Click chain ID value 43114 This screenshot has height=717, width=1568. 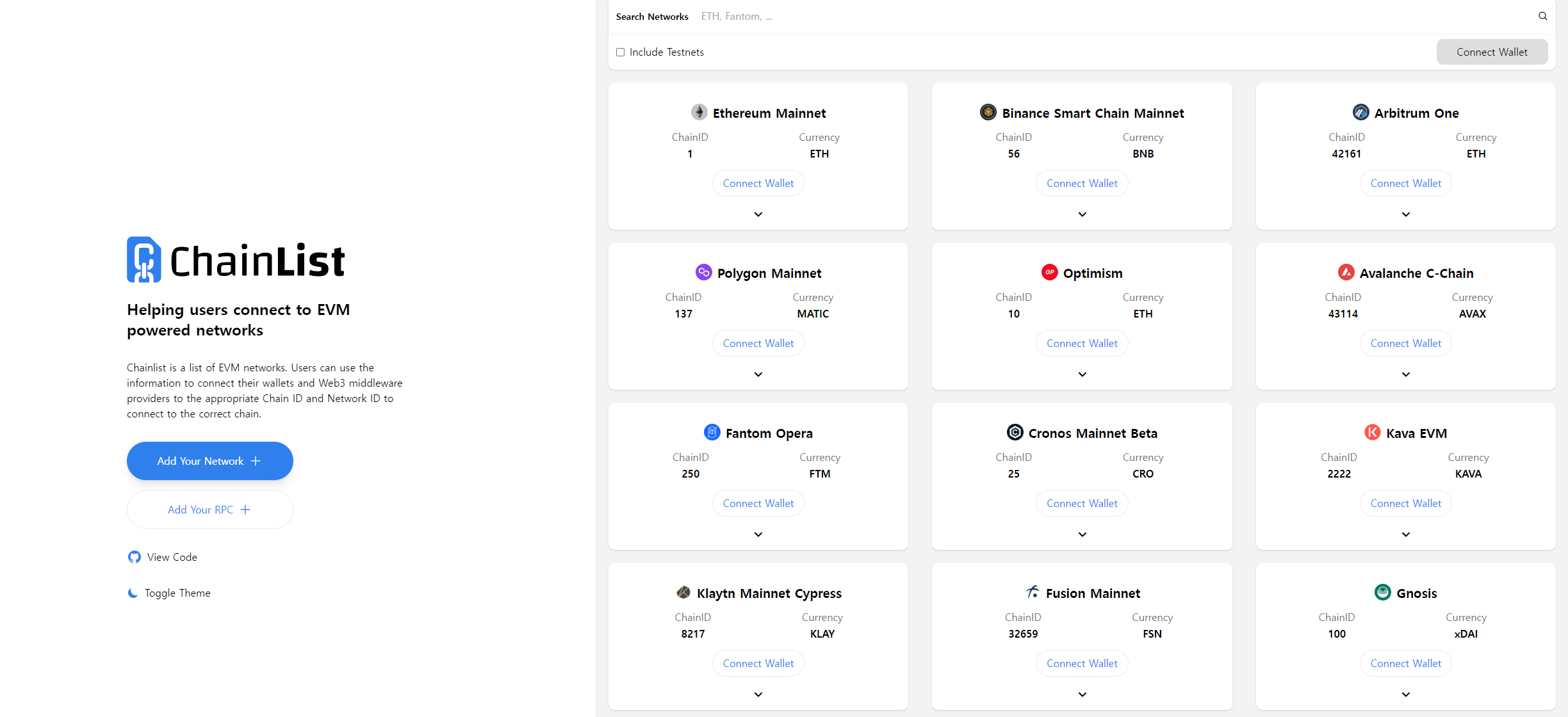click(x=1343, y=314)
